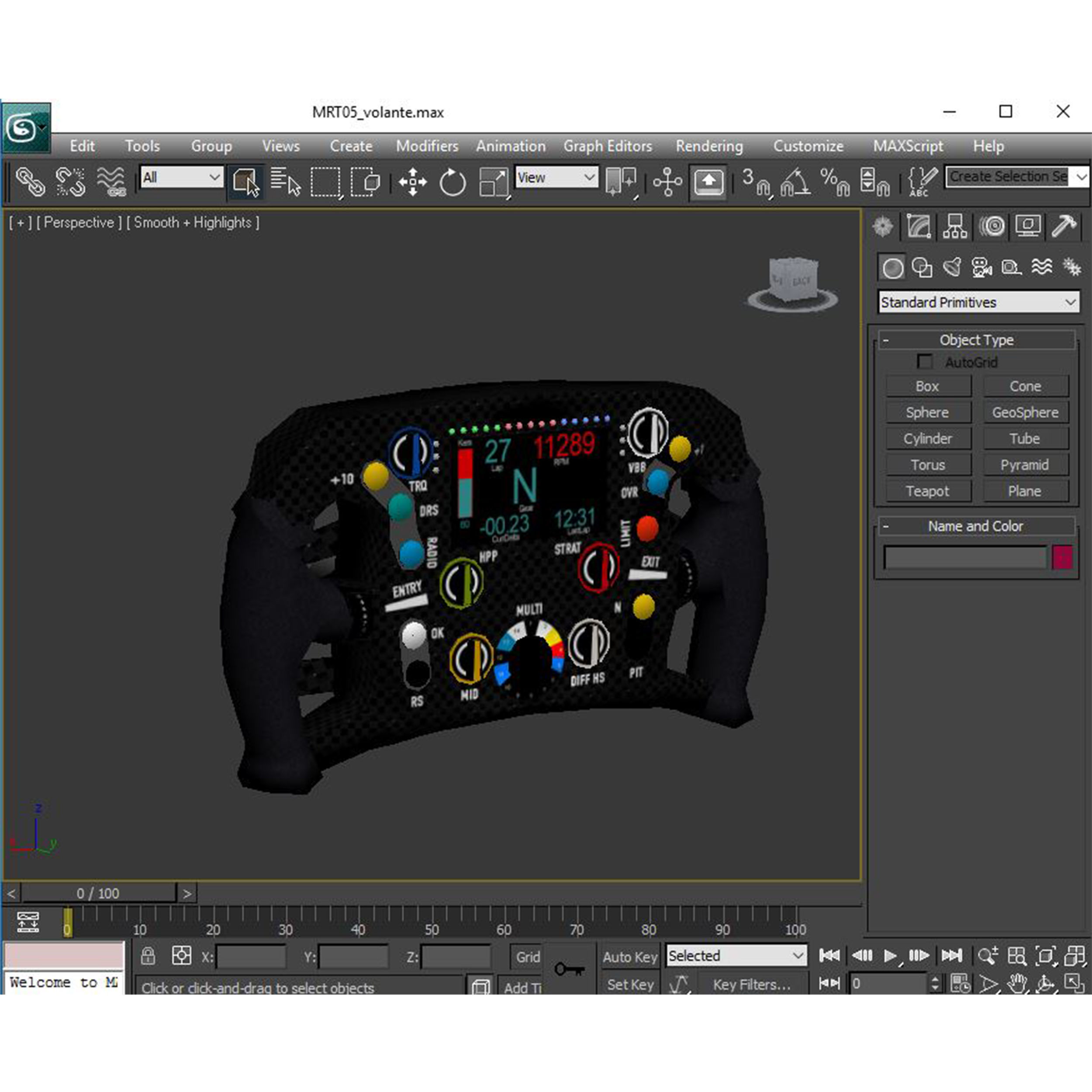Switch to the Hierarchy panel tab
Viewport: 1092px width, 1092px height.
pyautogui.click(x=955, y=227)
